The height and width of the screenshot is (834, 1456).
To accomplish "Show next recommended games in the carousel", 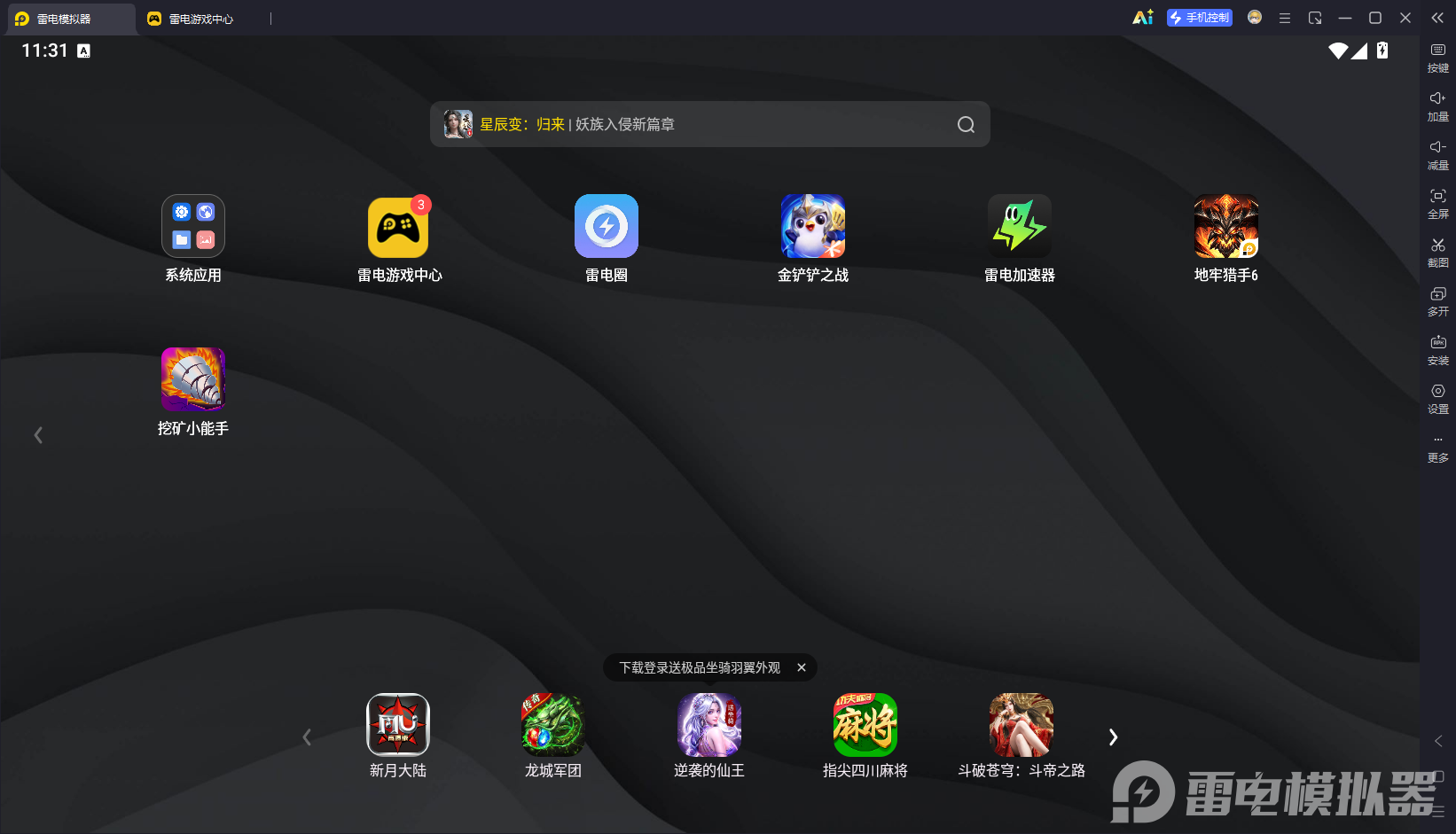I will click(1114, 737).
